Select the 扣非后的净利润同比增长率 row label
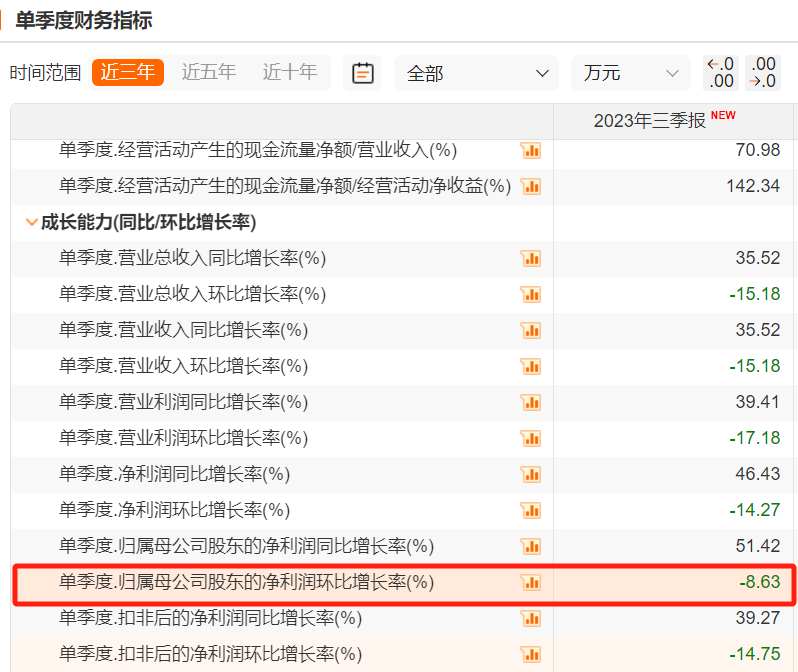 pyautogui.click(x=211, y=618)
